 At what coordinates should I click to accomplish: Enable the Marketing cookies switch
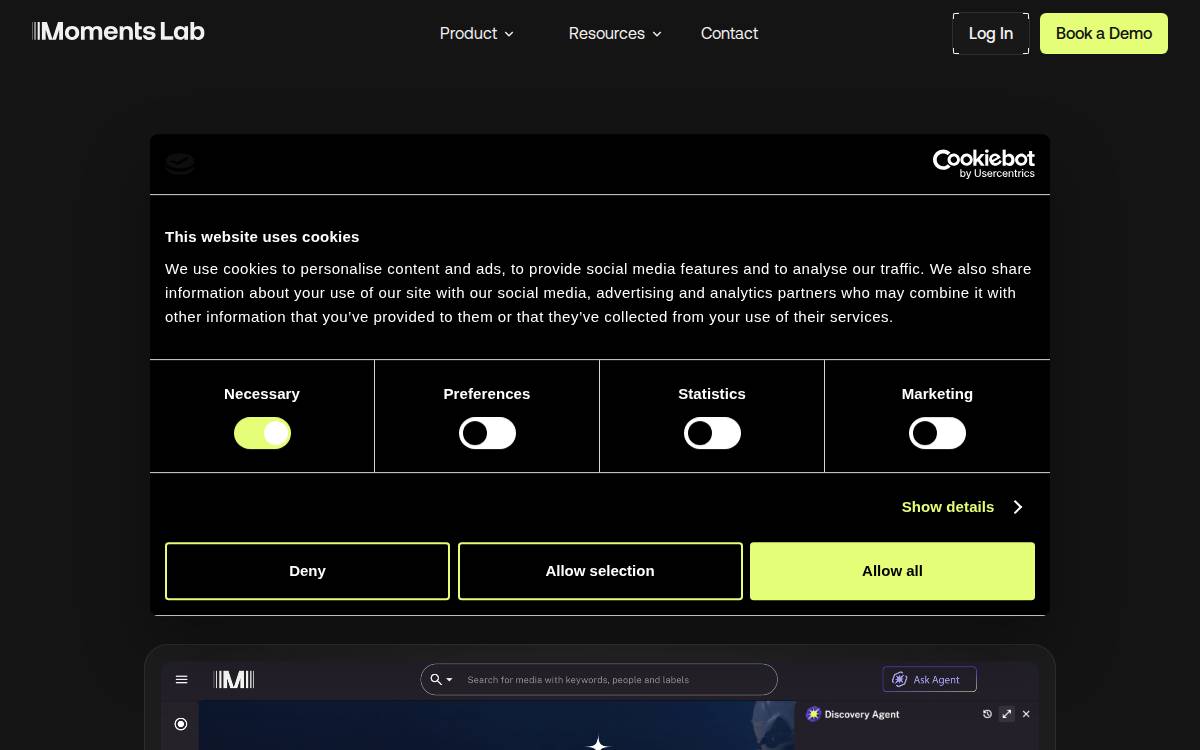tap(937, 433)
